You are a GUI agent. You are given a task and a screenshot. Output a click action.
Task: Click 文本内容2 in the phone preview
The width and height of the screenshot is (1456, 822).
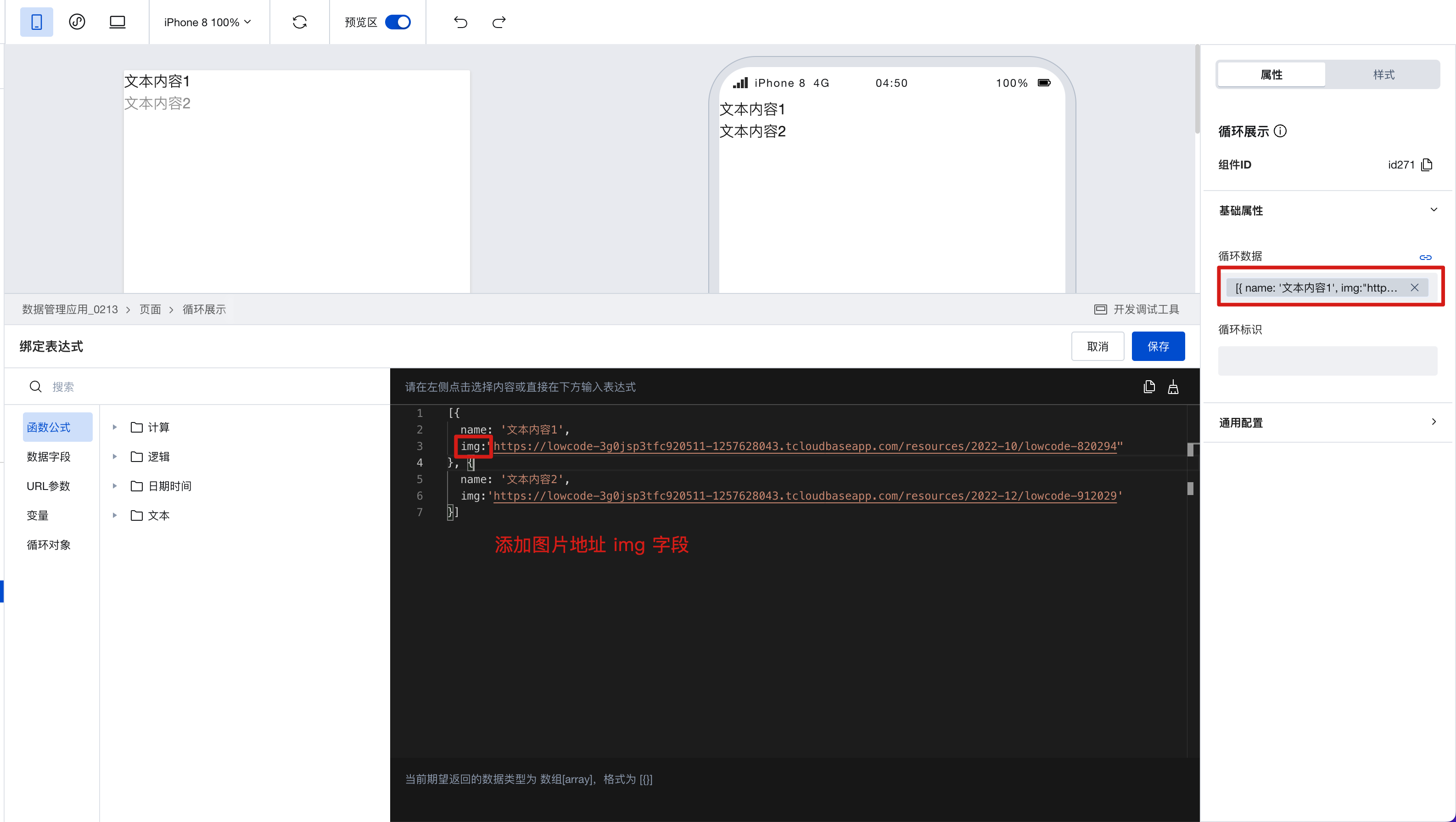pyautogui.click(x=752, y=131)
